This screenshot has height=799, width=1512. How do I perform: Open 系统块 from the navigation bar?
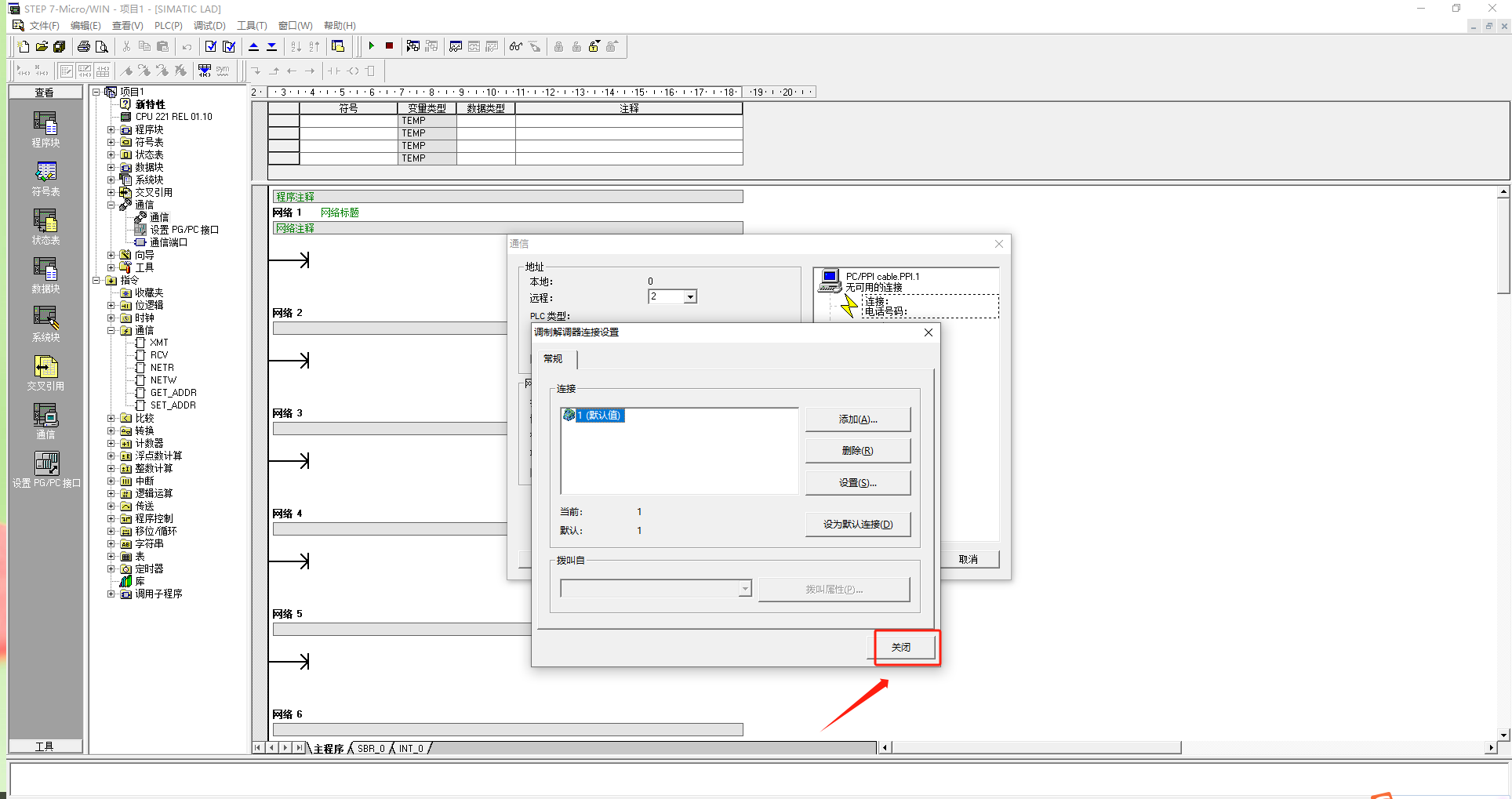click(x=45, y=325)
